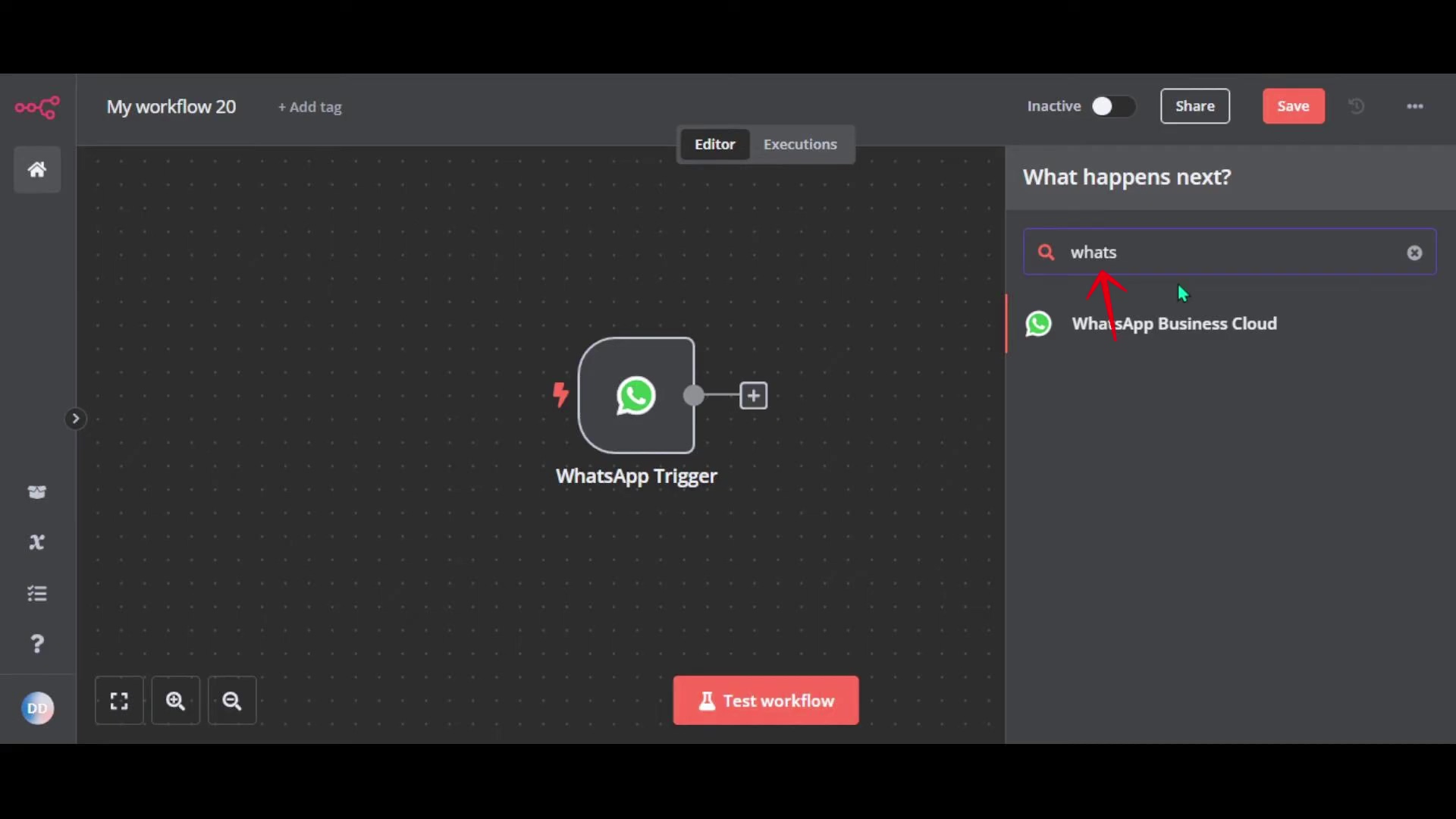Click the node output connector dot

click(693, 395)
